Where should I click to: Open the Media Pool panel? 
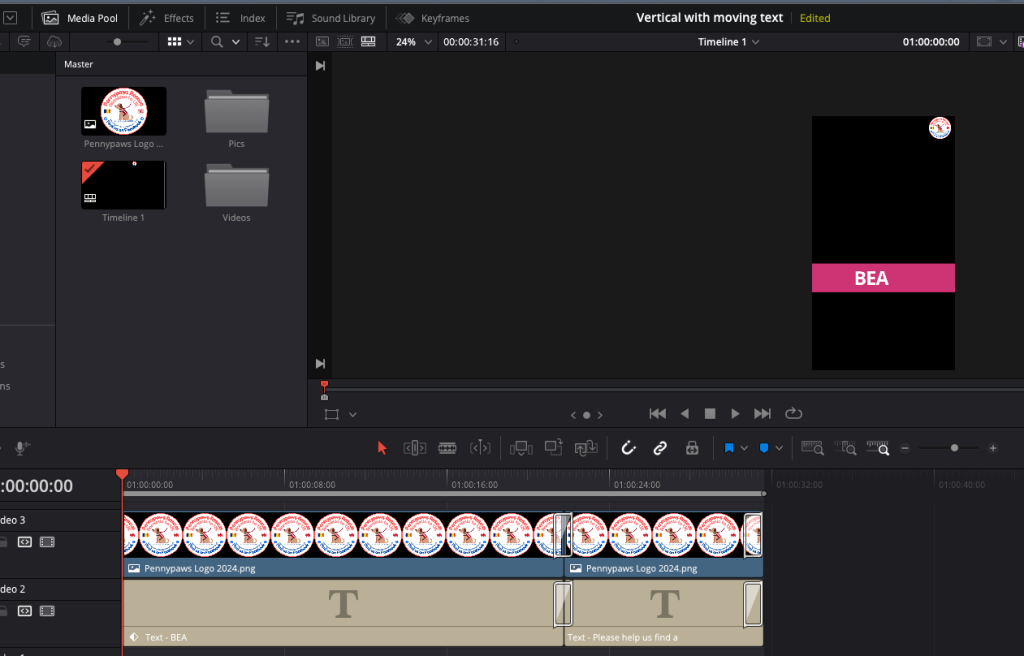point(79,18)
